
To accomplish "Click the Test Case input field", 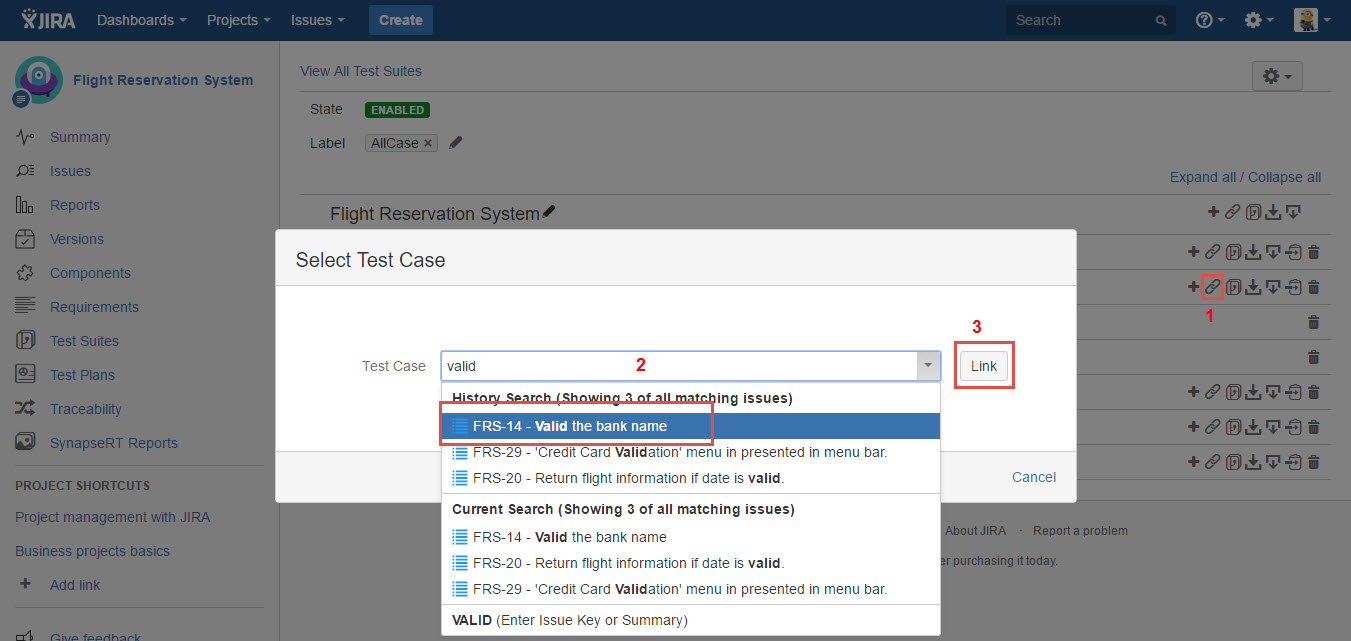I will click(678, 366).
